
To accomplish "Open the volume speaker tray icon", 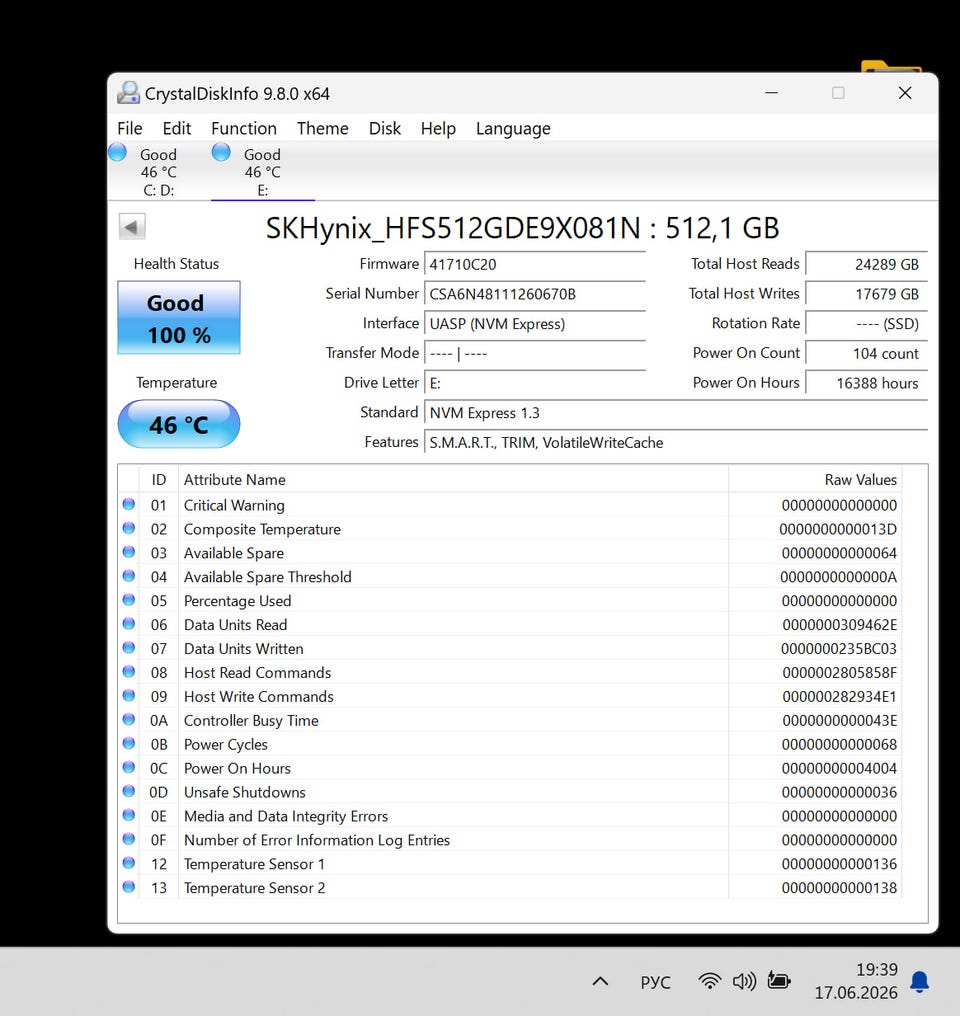I will pos(744,981).
